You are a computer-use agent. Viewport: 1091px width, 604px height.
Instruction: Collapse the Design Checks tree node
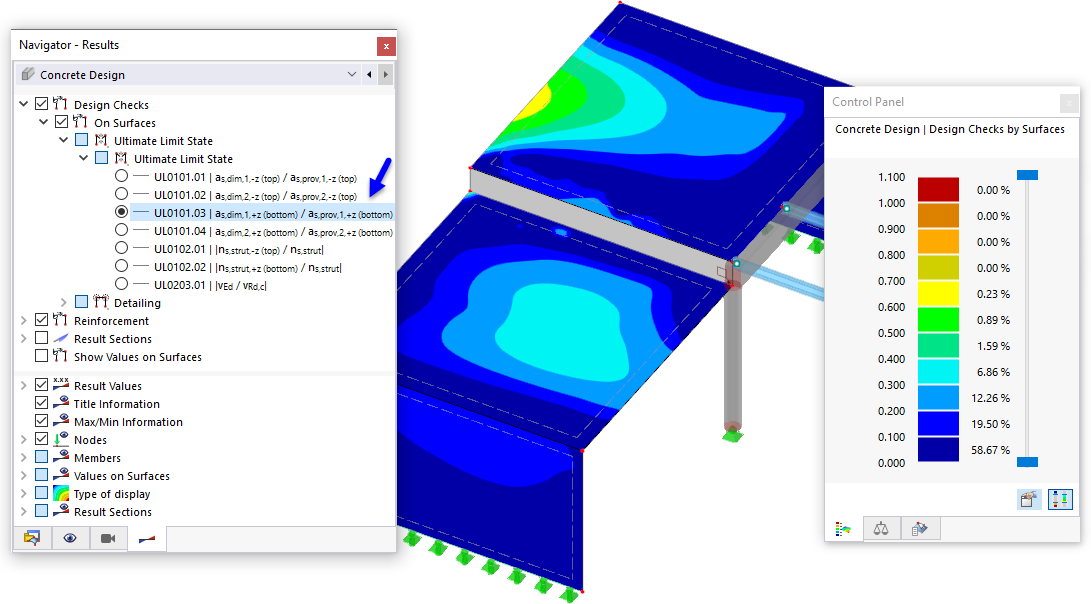point(24,104)
